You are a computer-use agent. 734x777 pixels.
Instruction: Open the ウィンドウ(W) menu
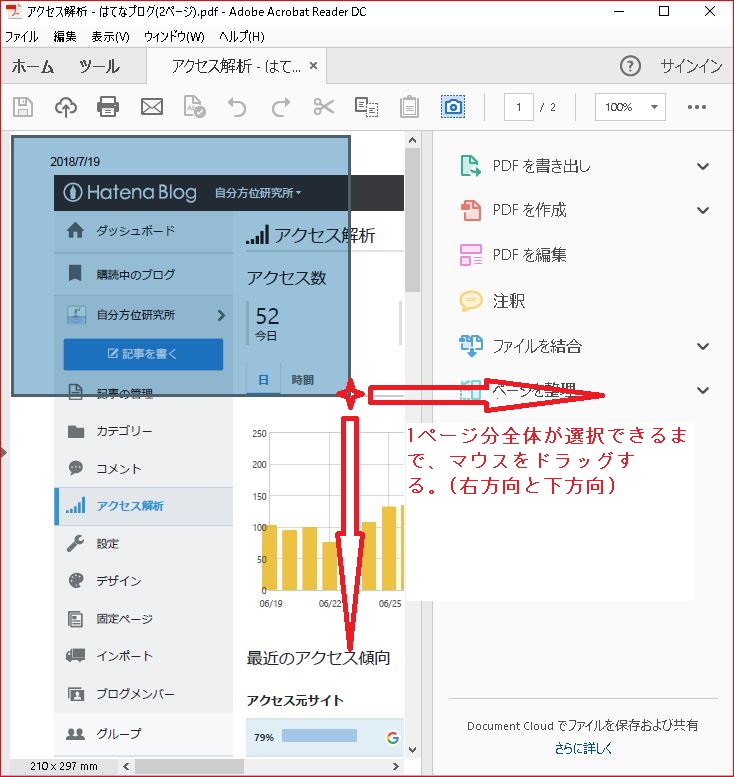click(x=174, y=37)
